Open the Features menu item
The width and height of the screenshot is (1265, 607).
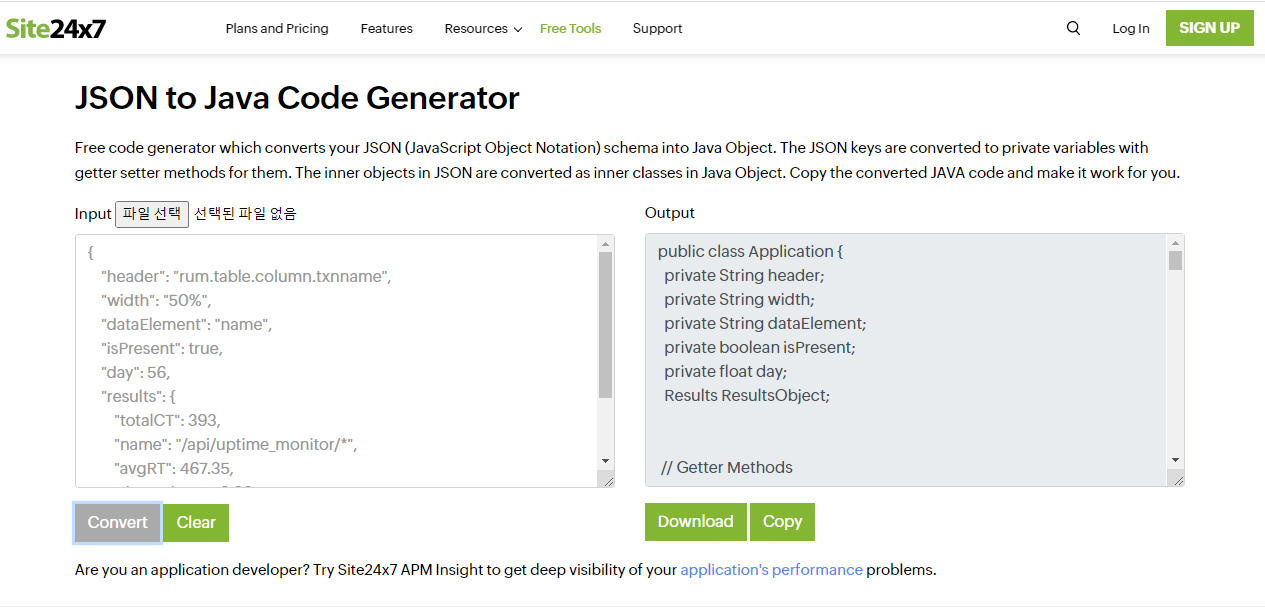pos(387,28)
